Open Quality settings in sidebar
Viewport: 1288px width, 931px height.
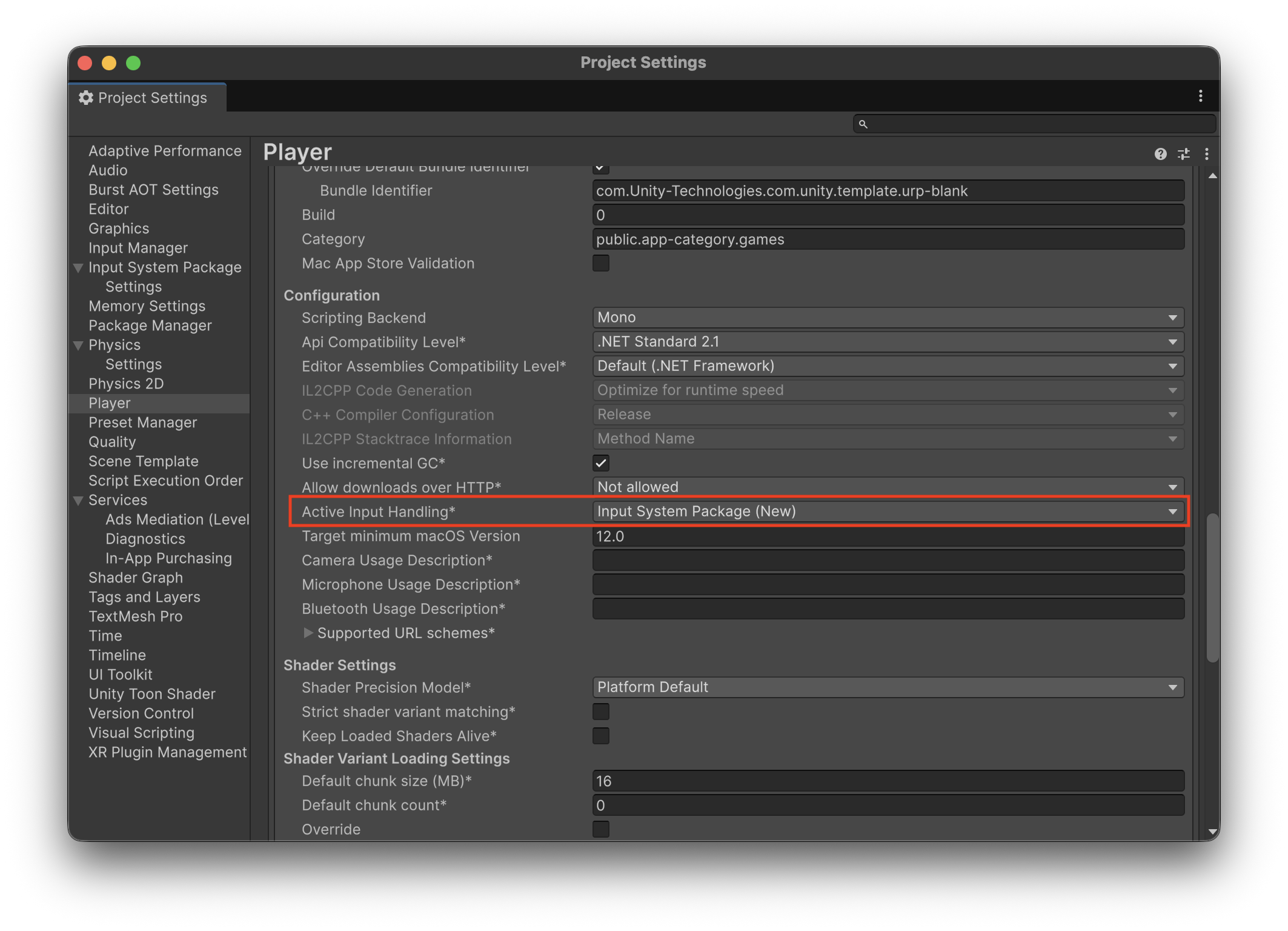(112, 442)
